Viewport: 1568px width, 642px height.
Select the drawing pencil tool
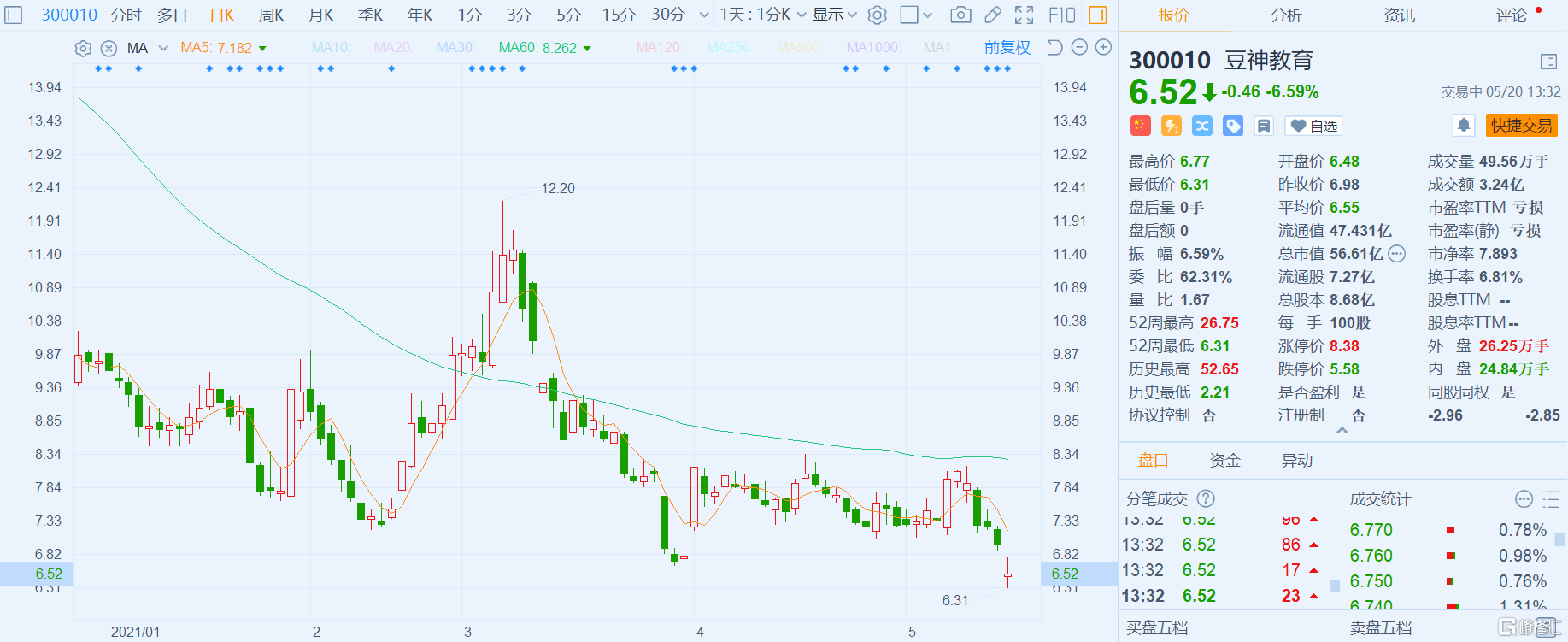pos(993,15)
